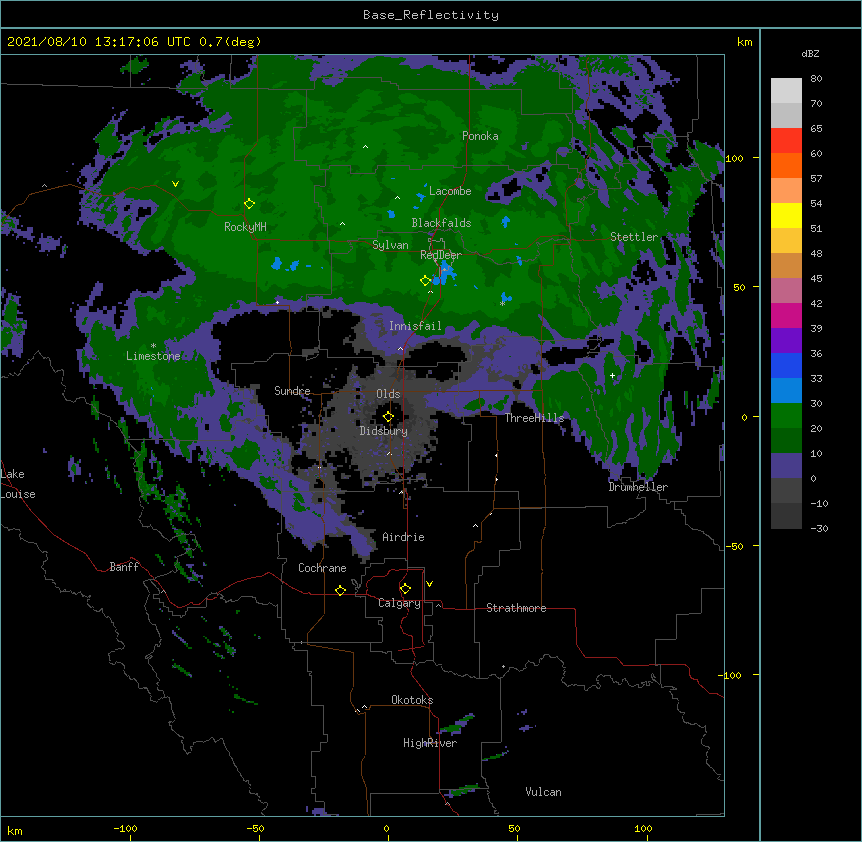Click the RockyMH label
Screen dimensions: 862x842
[245, 227]
